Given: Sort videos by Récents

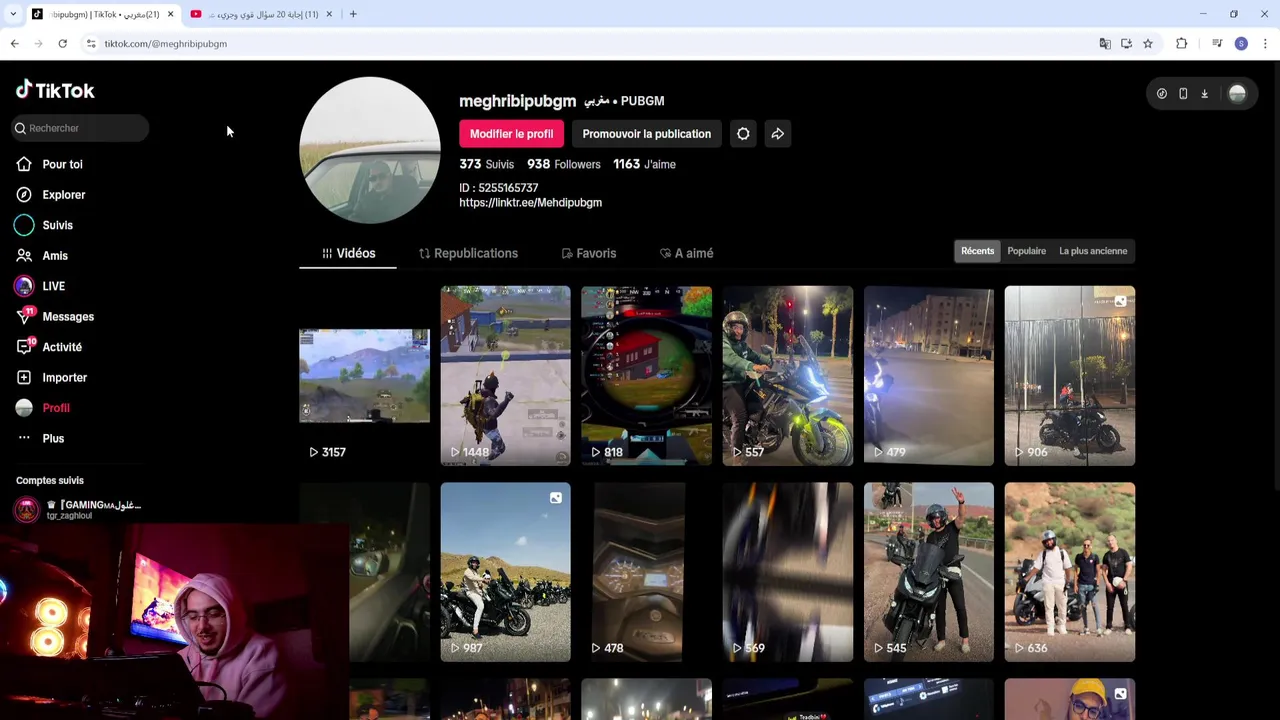Looking at the screenshot, I should [977, 251].
